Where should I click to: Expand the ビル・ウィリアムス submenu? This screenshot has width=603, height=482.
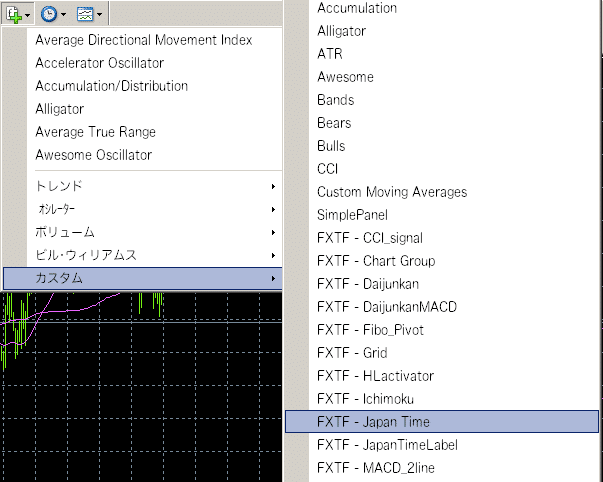click(143, 255)
